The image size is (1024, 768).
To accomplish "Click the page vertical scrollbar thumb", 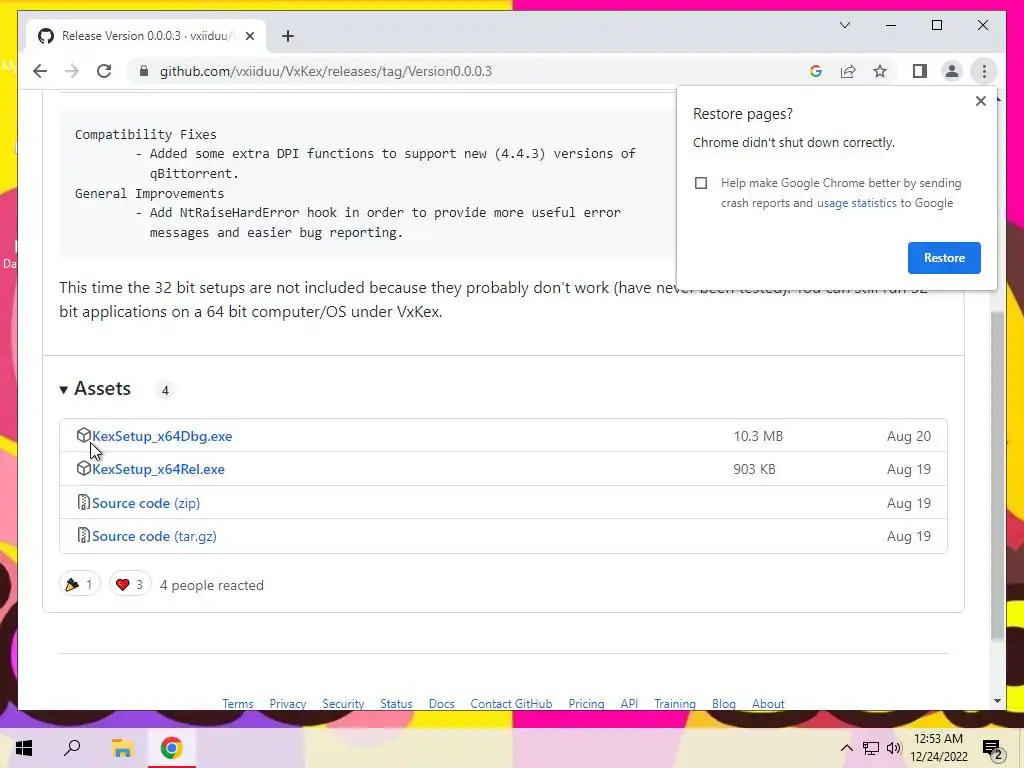I will 997,475.
